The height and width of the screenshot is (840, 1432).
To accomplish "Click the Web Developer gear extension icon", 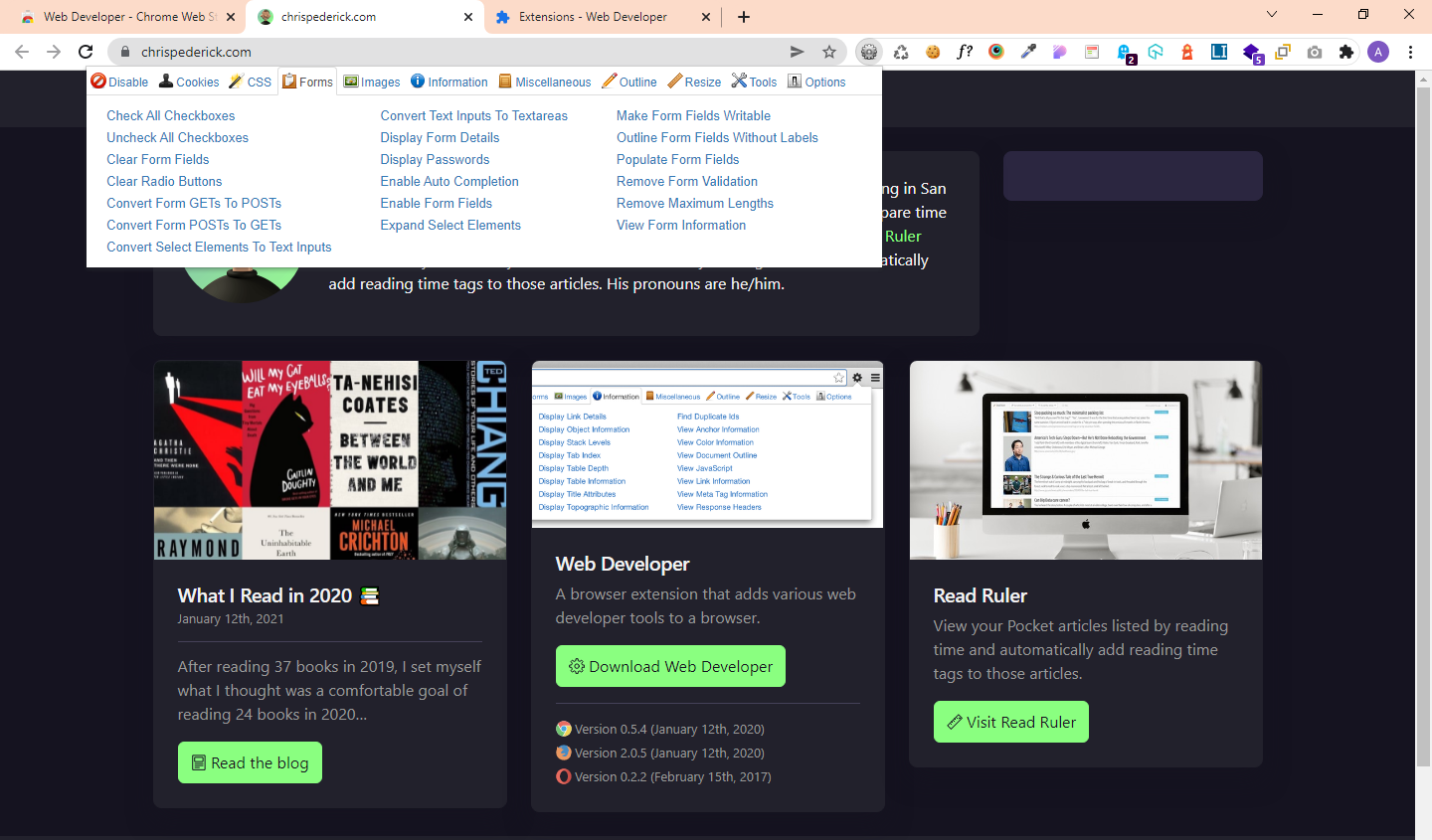I will pyautogui.click(x=869, y=52).
